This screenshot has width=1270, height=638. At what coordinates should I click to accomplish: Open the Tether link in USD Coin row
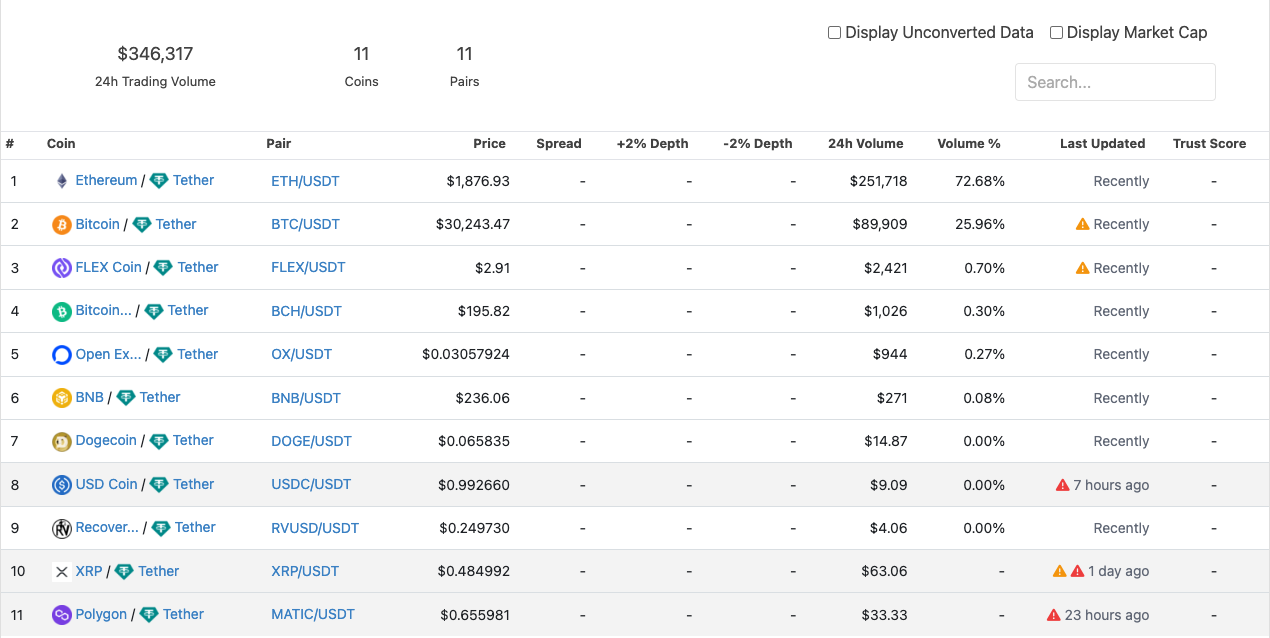193,484
